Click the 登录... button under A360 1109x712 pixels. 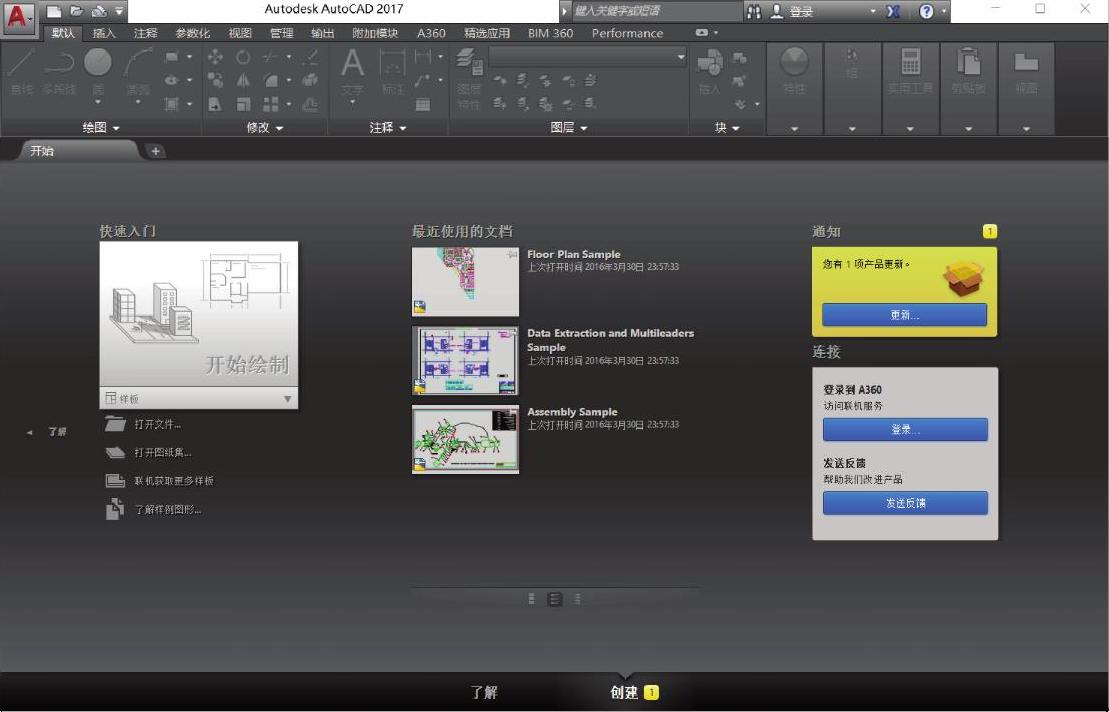pos(905,429)
